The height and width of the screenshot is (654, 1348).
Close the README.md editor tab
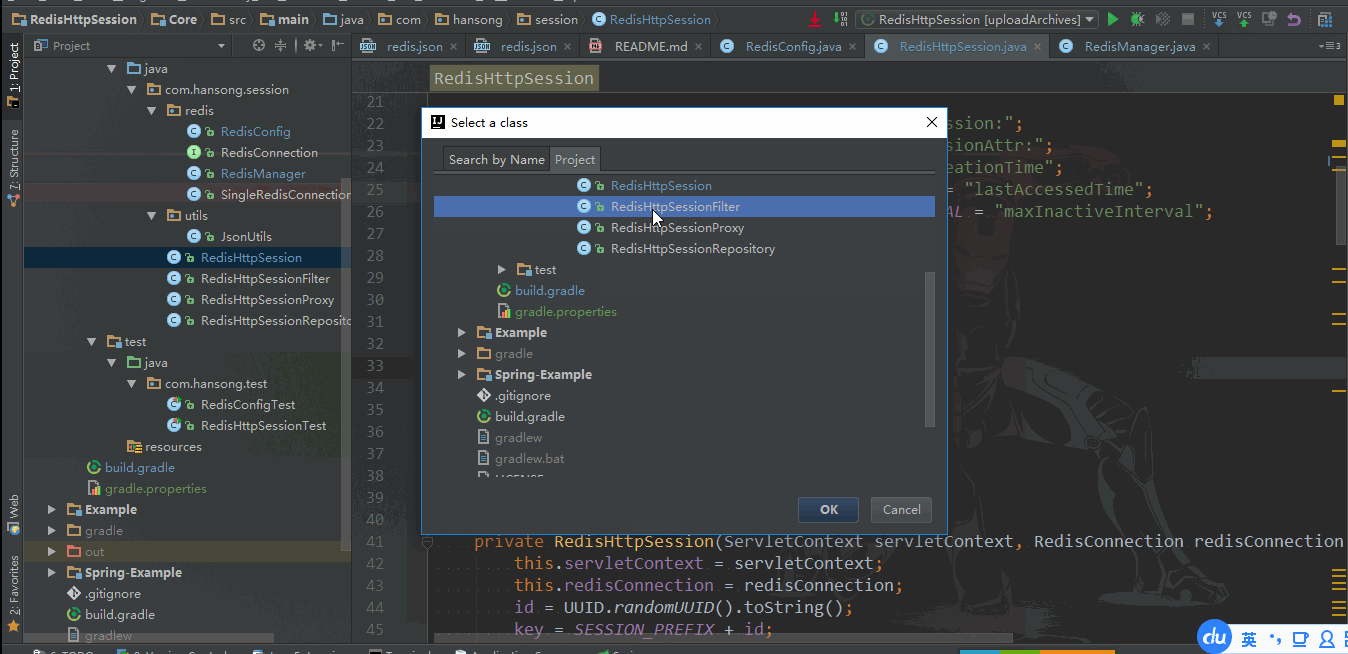tap(698, 47)
